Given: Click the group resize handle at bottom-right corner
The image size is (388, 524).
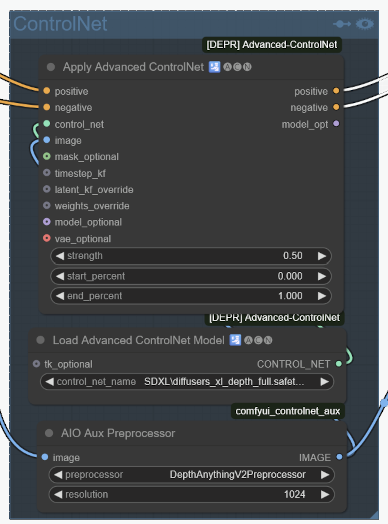Looking at the screenshot, I should pos(374,515).
